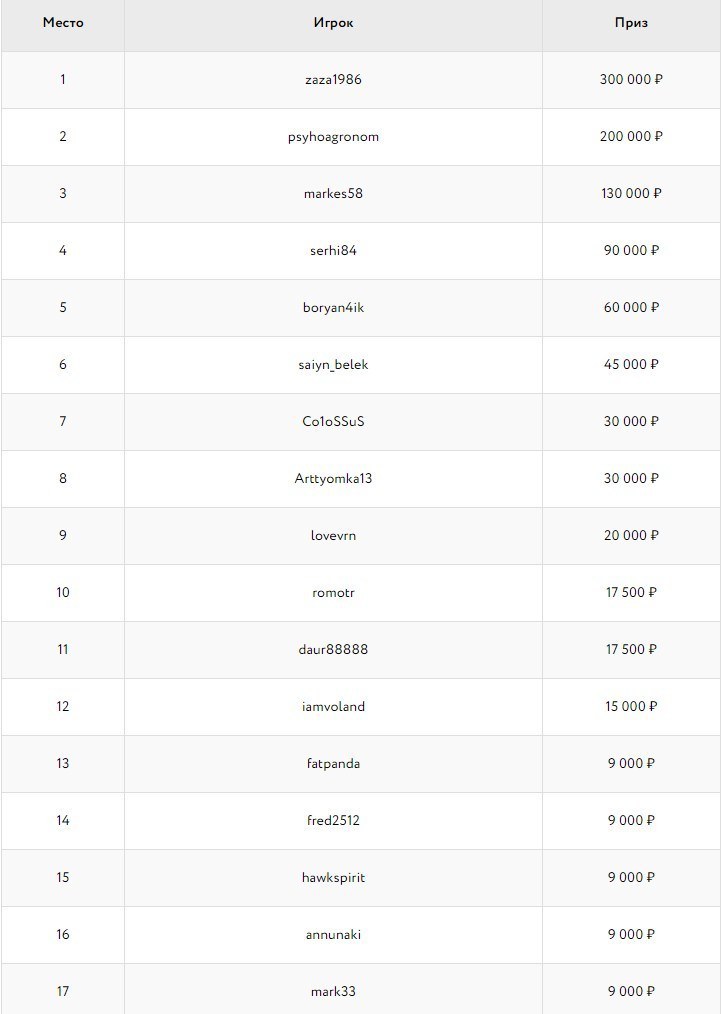The width and height of the screenshot is (721, 1014).
Task: Click the 200 000 ₽ prize value
Action: coord(631,136)
